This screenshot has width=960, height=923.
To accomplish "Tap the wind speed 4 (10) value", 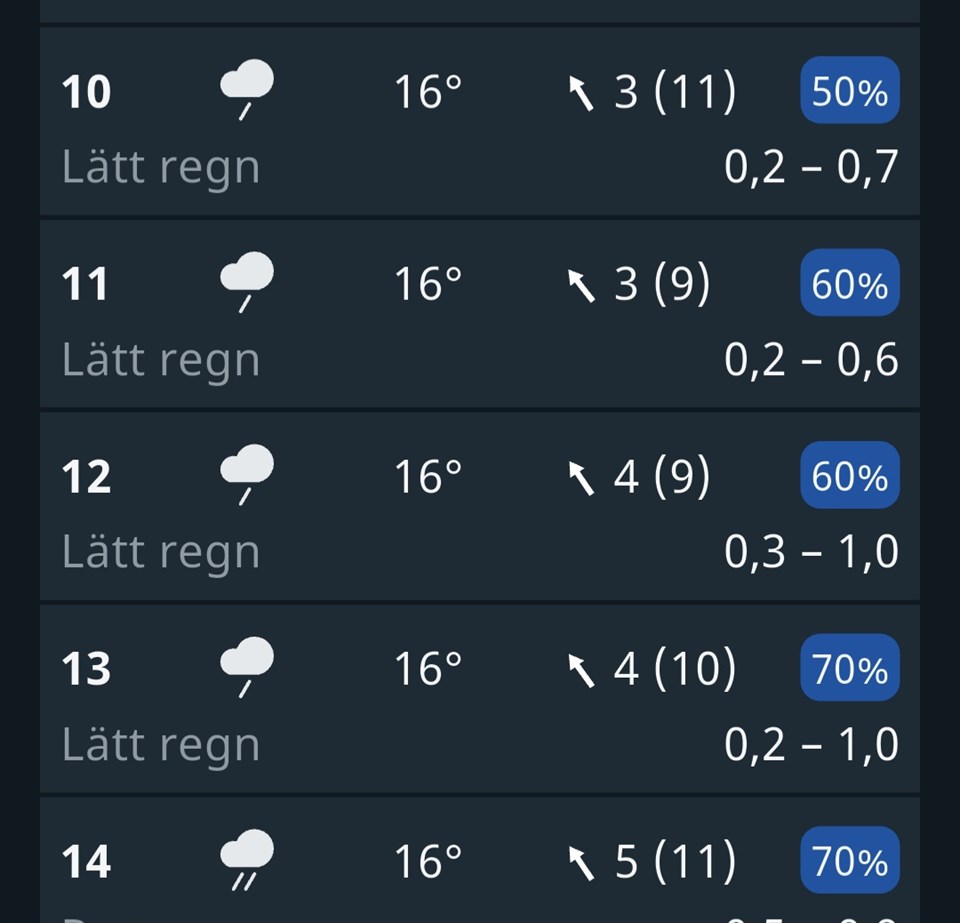I will (675, 668).
